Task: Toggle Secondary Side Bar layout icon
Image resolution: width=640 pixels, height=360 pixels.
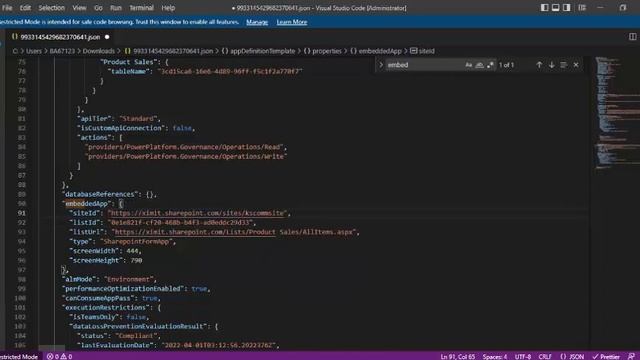Action: point(567,7)
